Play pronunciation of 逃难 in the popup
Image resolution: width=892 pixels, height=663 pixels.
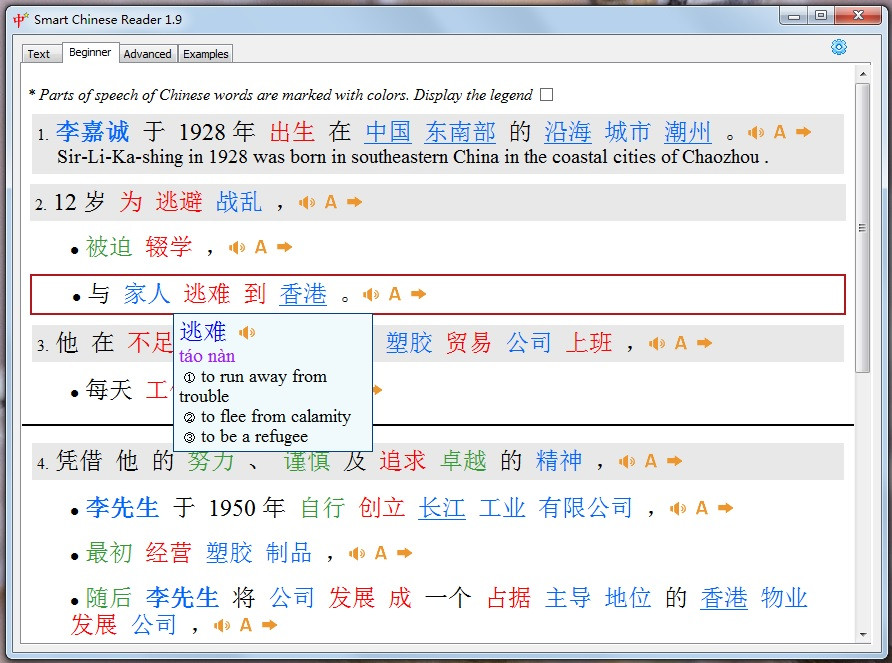click(247, 332)
